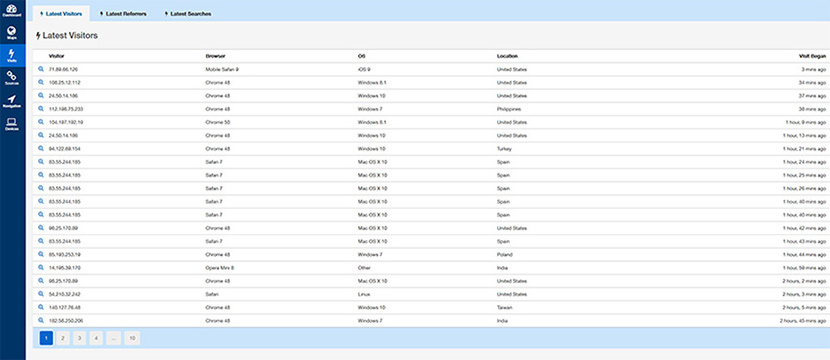Click the 'Opera Mini 8' browser cell
Image resolution: width=830 pixels, height=360 pixels.
coord(220,268)
